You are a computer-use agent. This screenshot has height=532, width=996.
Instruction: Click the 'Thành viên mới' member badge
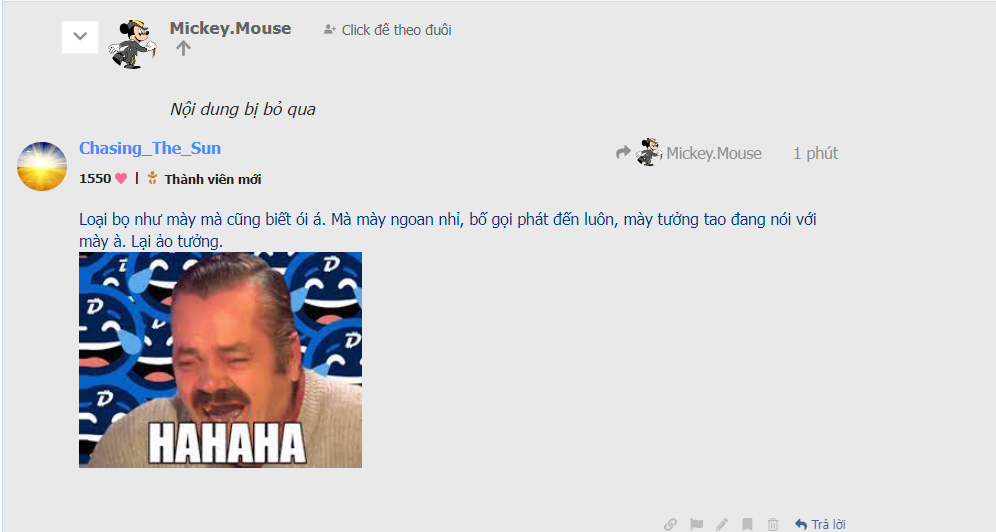pyautogui.click(x=213, y=180)
